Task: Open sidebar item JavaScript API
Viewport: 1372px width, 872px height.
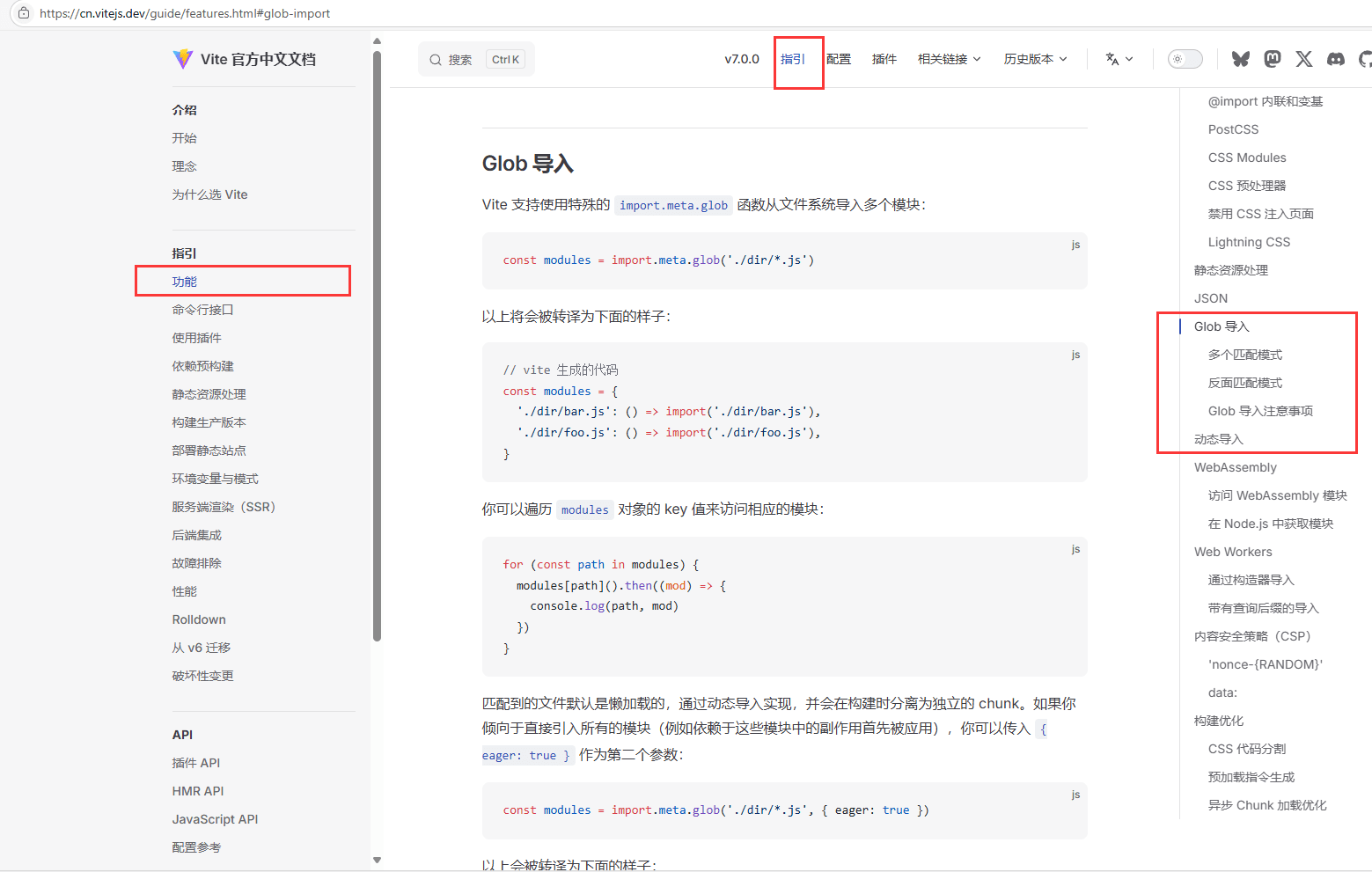Action: (x=216, y=819)
